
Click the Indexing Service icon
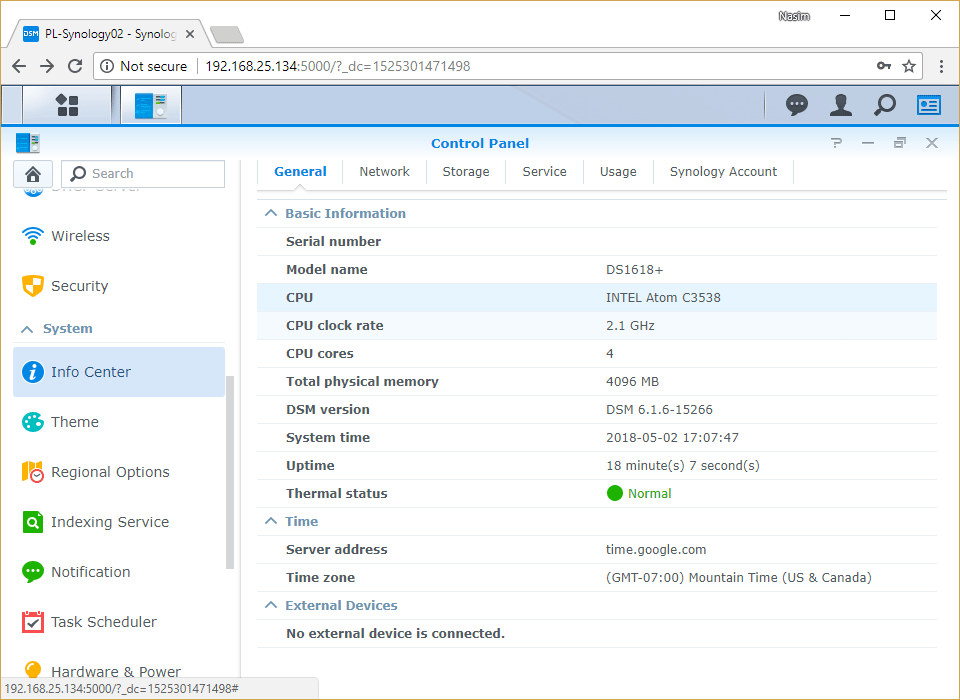(32, 522)
